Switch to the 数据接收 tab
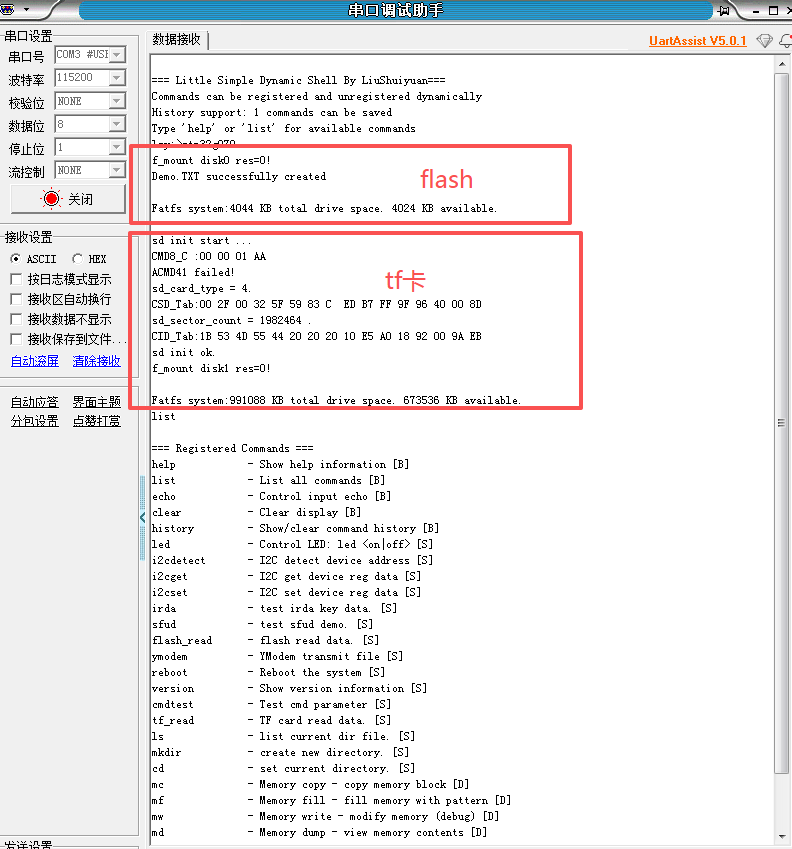This screenshot has width=792, height=849. click(x=176, y=40)
